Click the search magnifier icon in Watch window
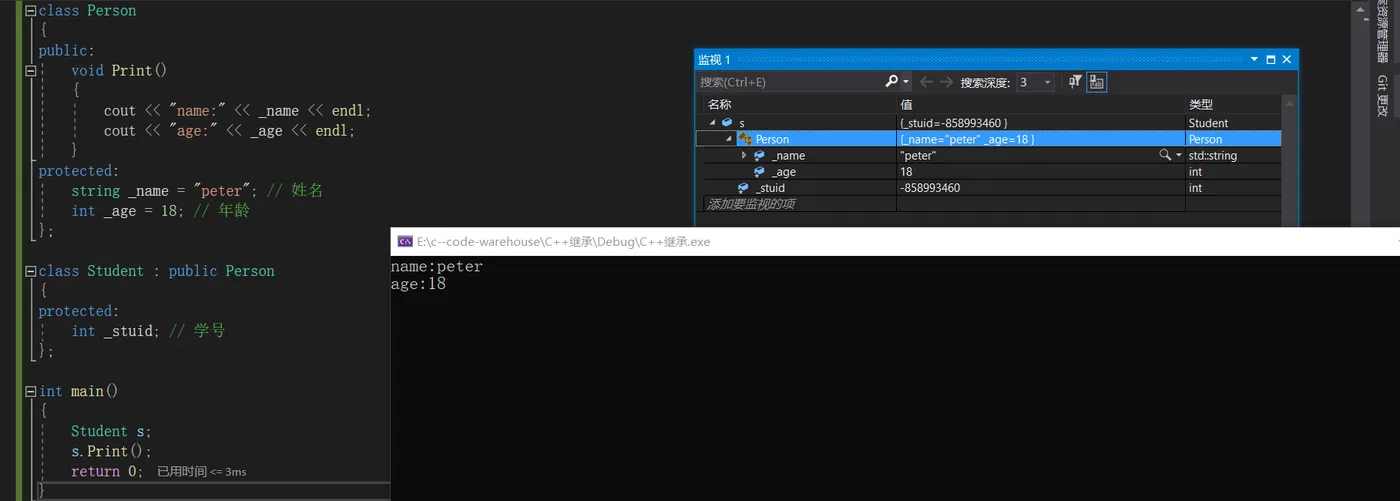1400x501 pixels. tap(892, 82)
